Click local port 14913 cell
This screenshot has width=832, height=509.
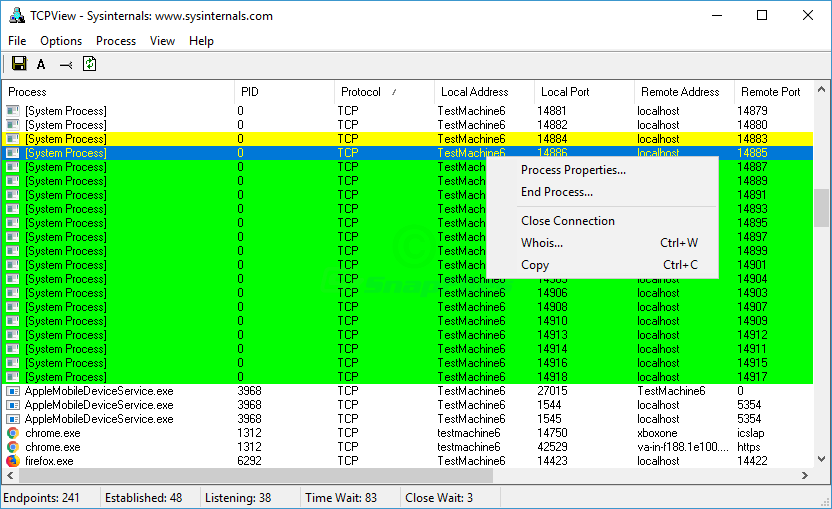click(552, 335)
